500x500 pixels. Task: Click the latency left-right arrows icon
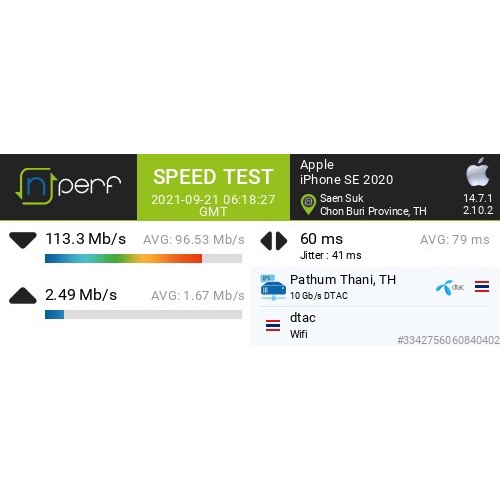tap(274, 241)
